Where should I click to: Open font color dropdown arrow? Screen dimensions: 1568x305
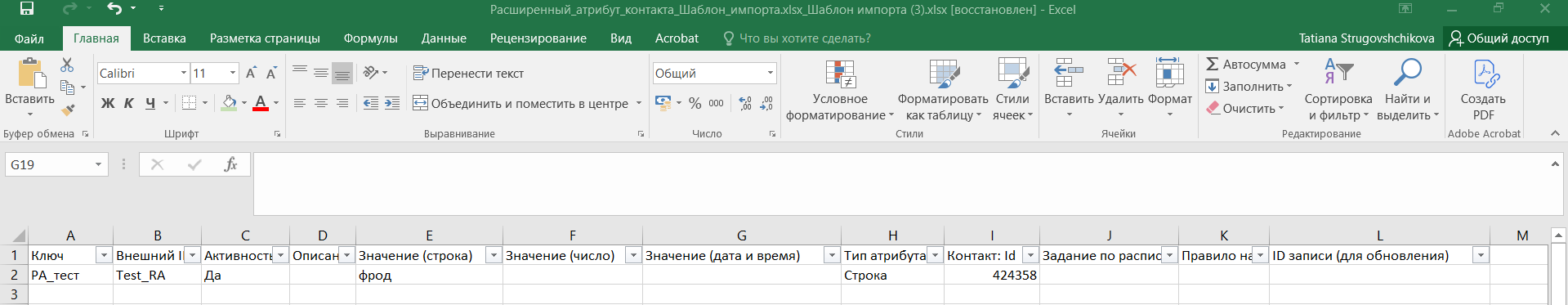276,103
